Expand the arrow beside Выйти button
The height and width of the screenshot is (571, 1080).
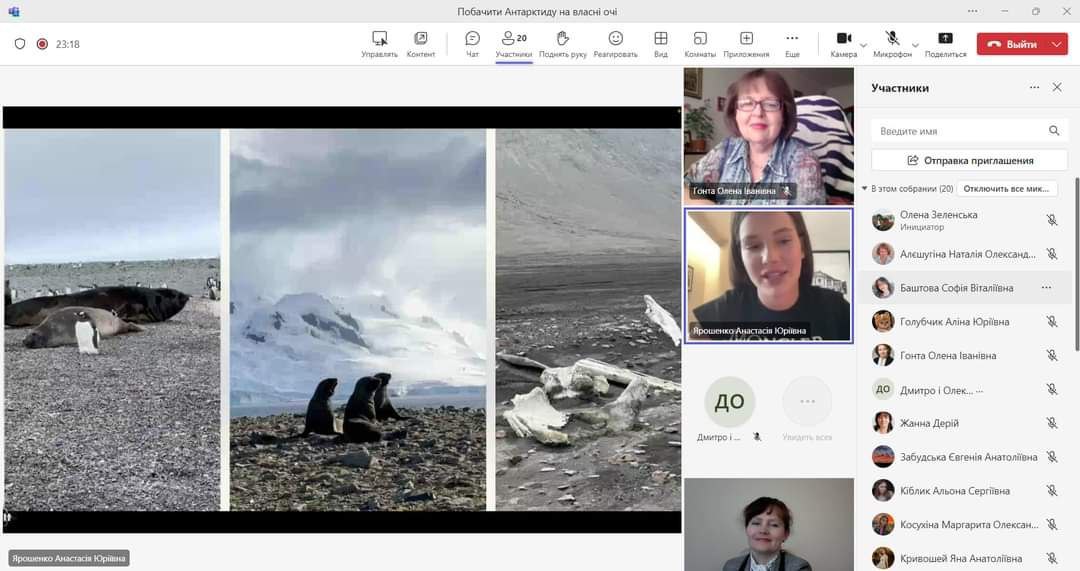1057,44
